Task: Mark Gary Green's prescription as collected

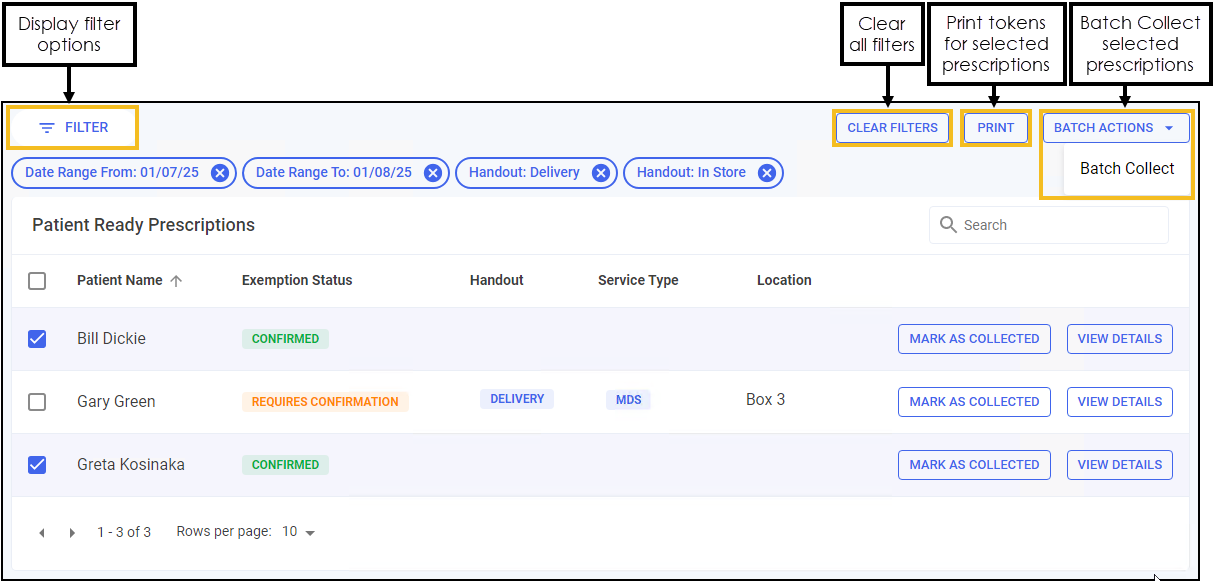Action: pos(974,402)
